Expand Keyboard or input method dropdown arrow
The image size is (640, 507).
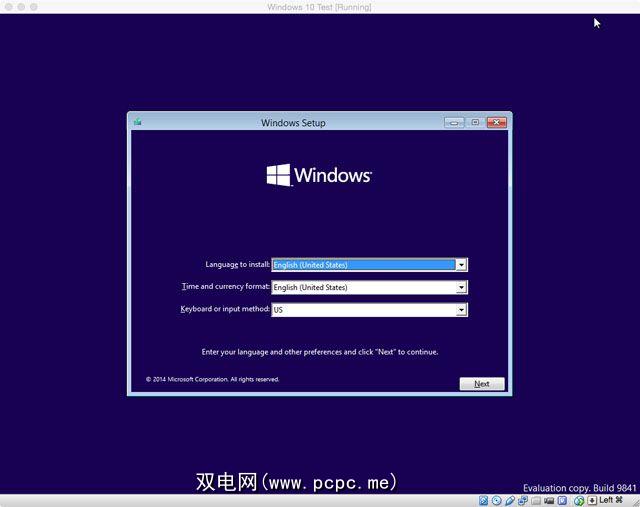[461, 310]
